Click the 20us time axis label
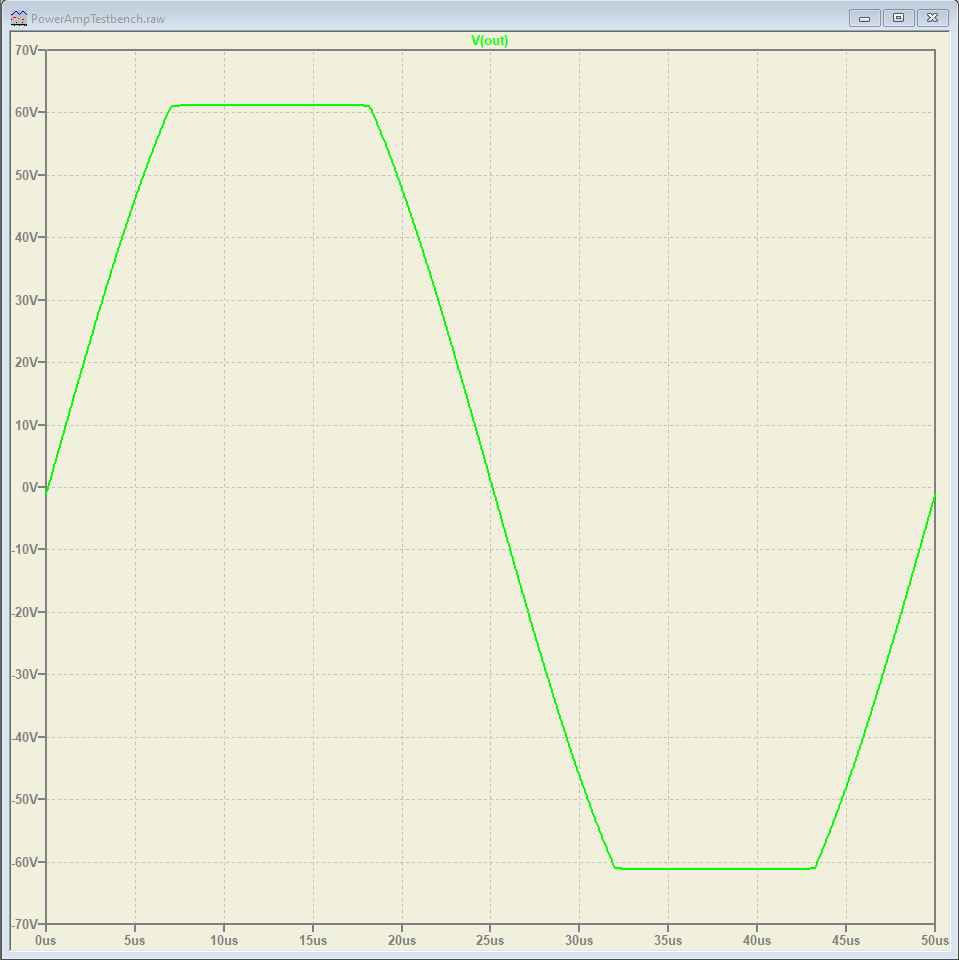 click(x=402, y=940)
